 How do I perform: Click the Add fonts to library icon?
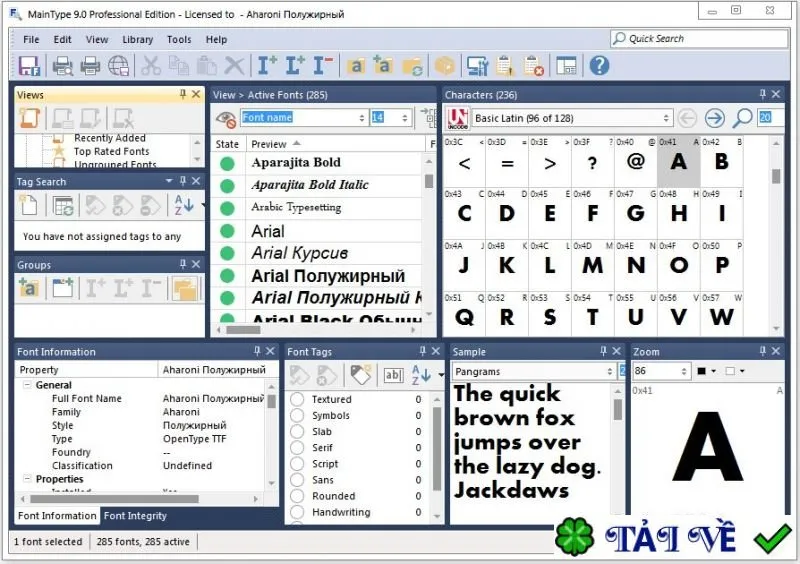click(383, 66)
